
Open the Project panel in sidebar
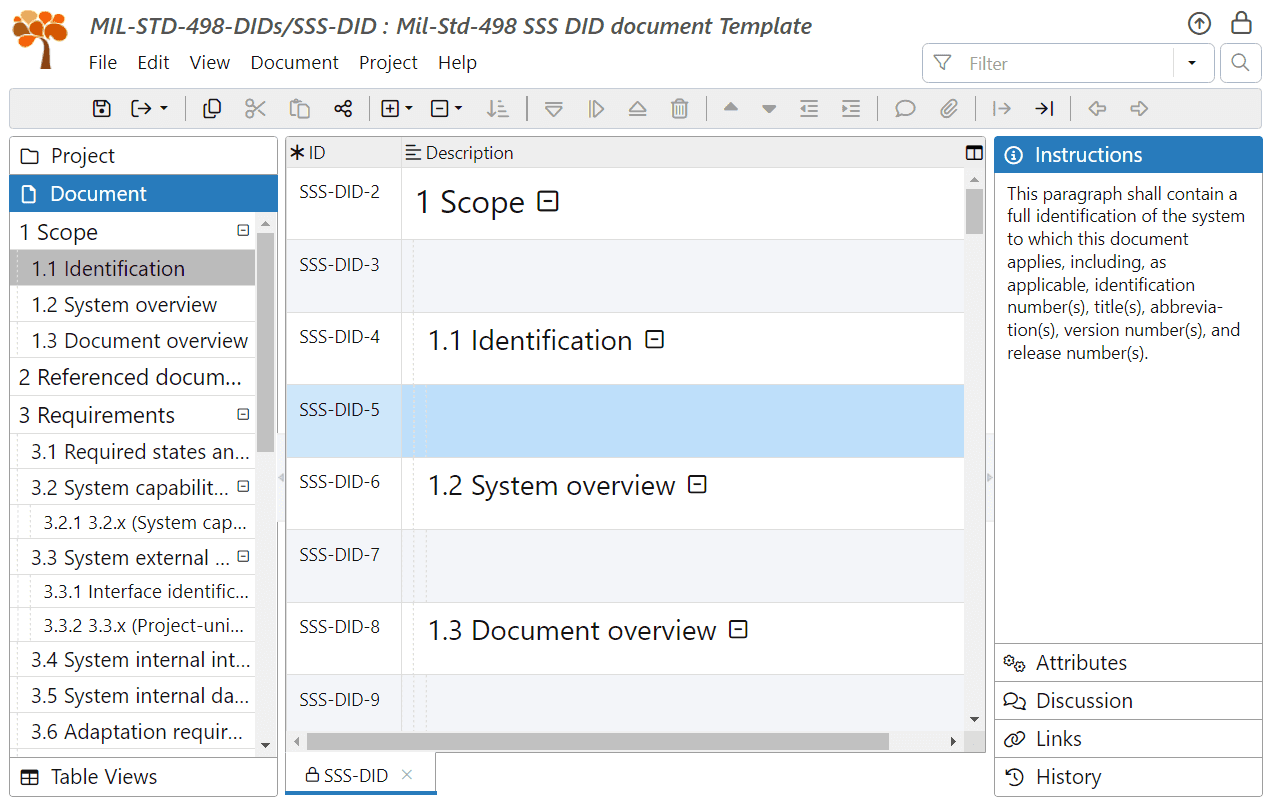144,156
